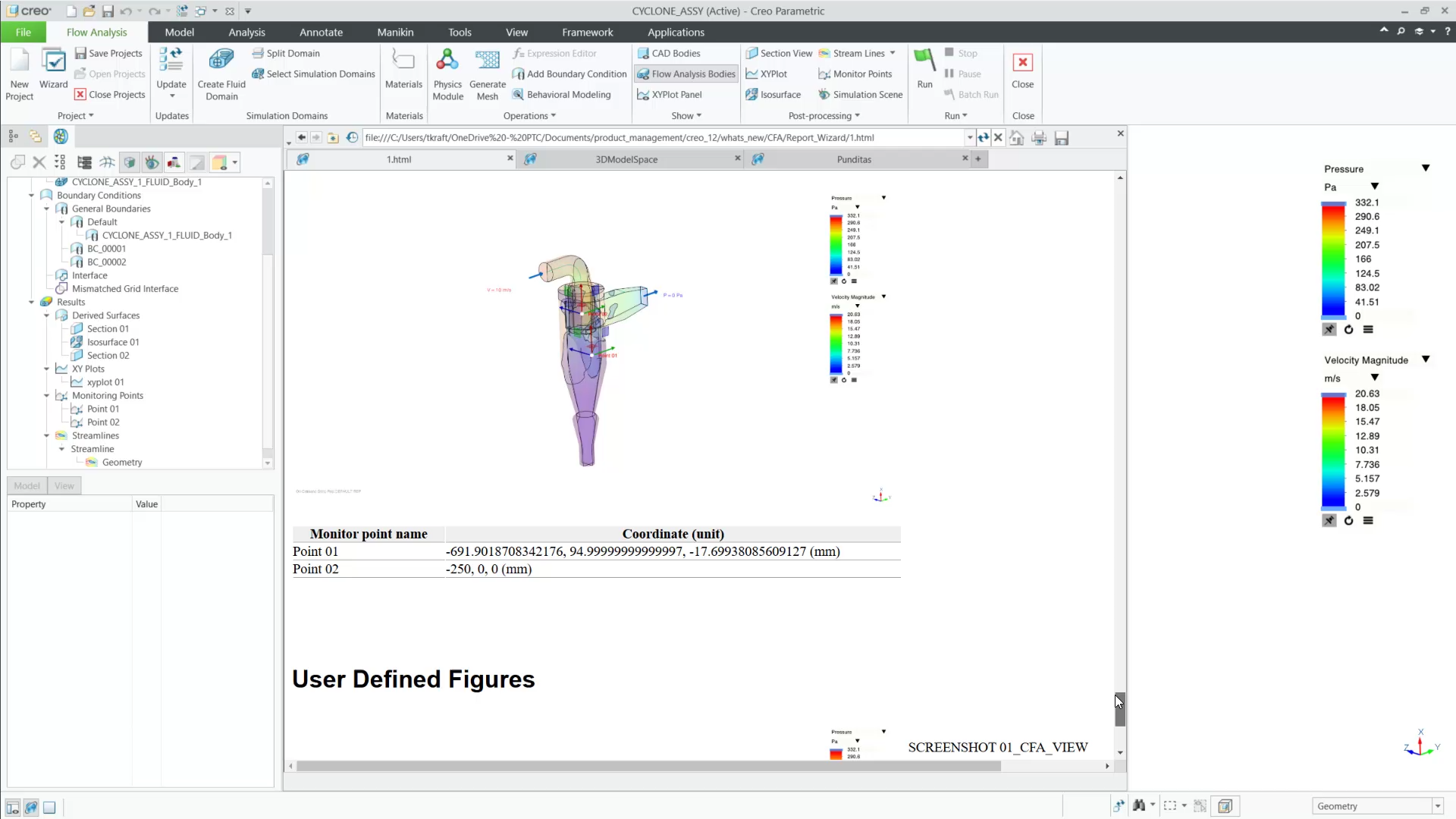Open the Geometry filter dropdown

1437,806
